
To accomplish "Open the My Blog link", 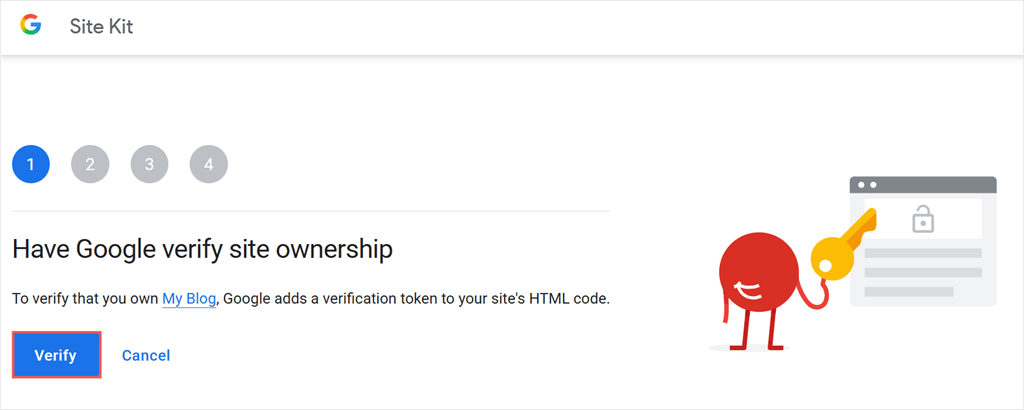I will point(189,300).
